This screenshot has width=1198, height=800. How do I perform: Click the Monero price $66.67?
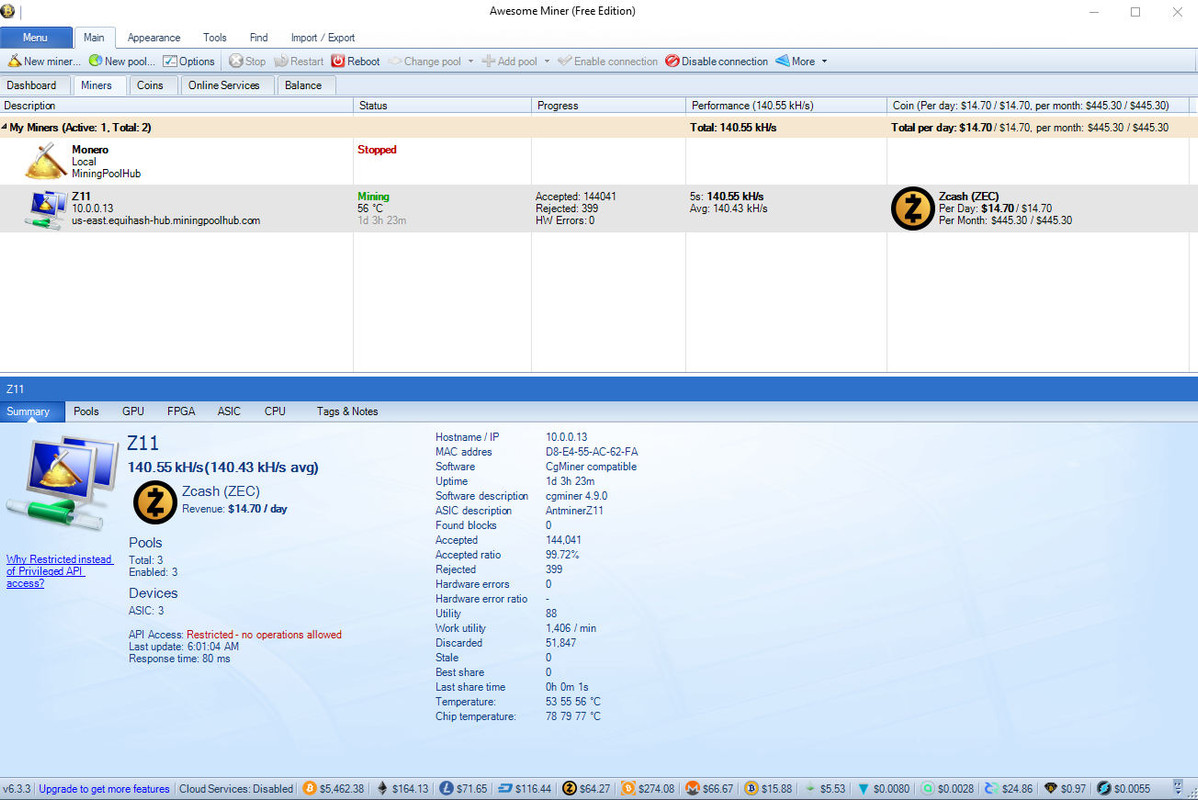tap(709, 789)
